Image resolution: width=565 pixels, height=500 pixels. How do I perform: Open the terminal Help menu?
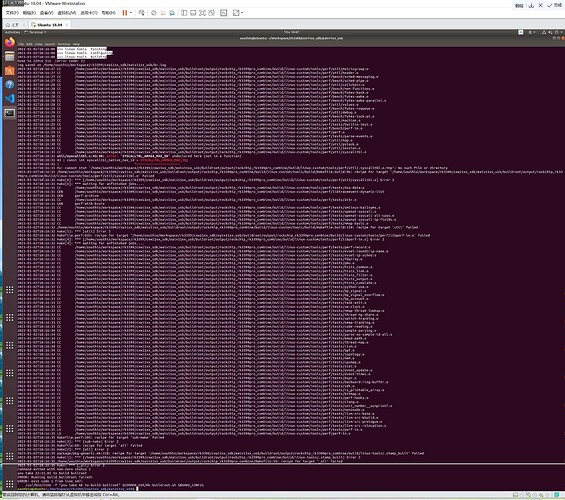click(x=76, y=44)
